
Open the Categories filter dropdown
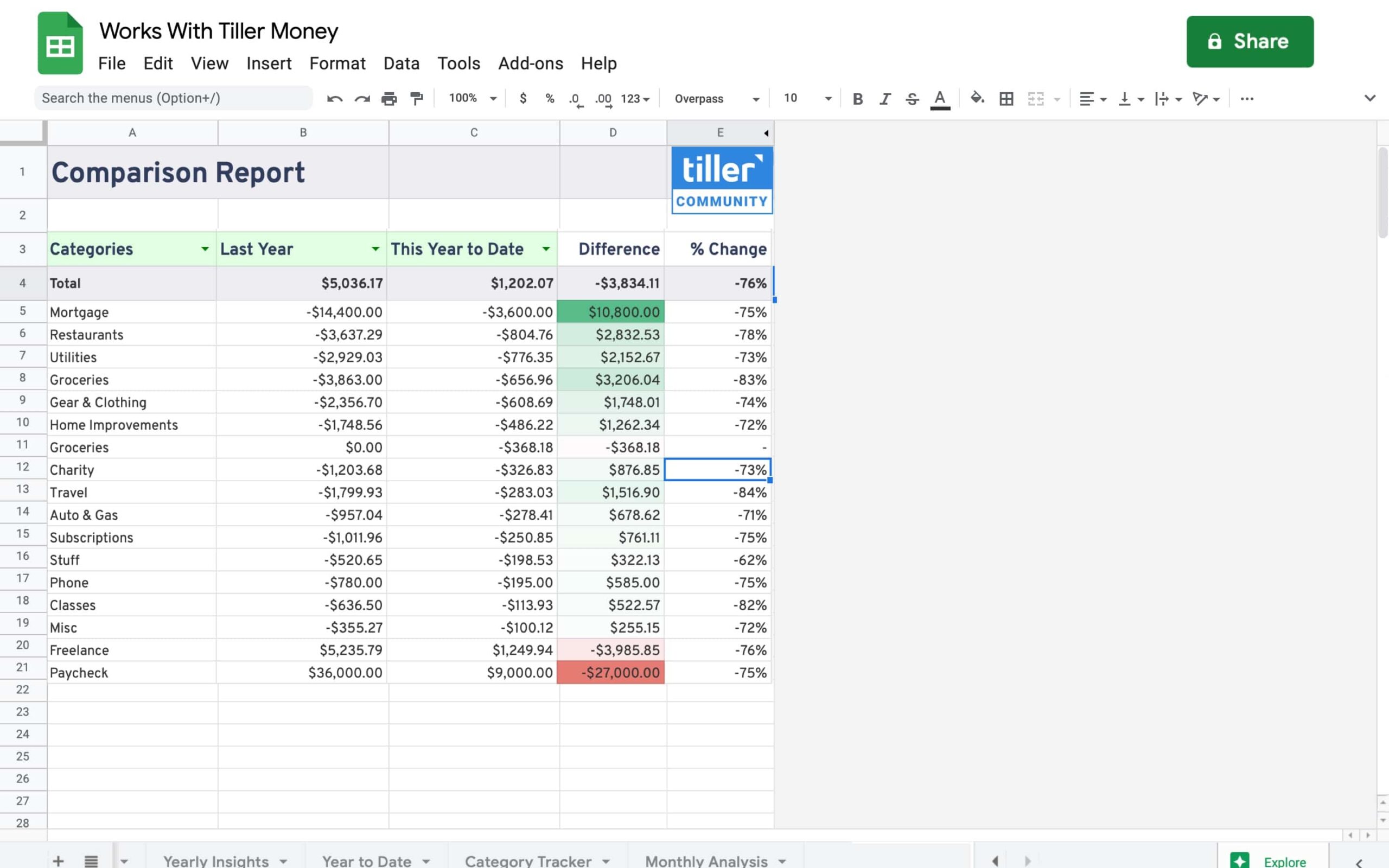205,248
